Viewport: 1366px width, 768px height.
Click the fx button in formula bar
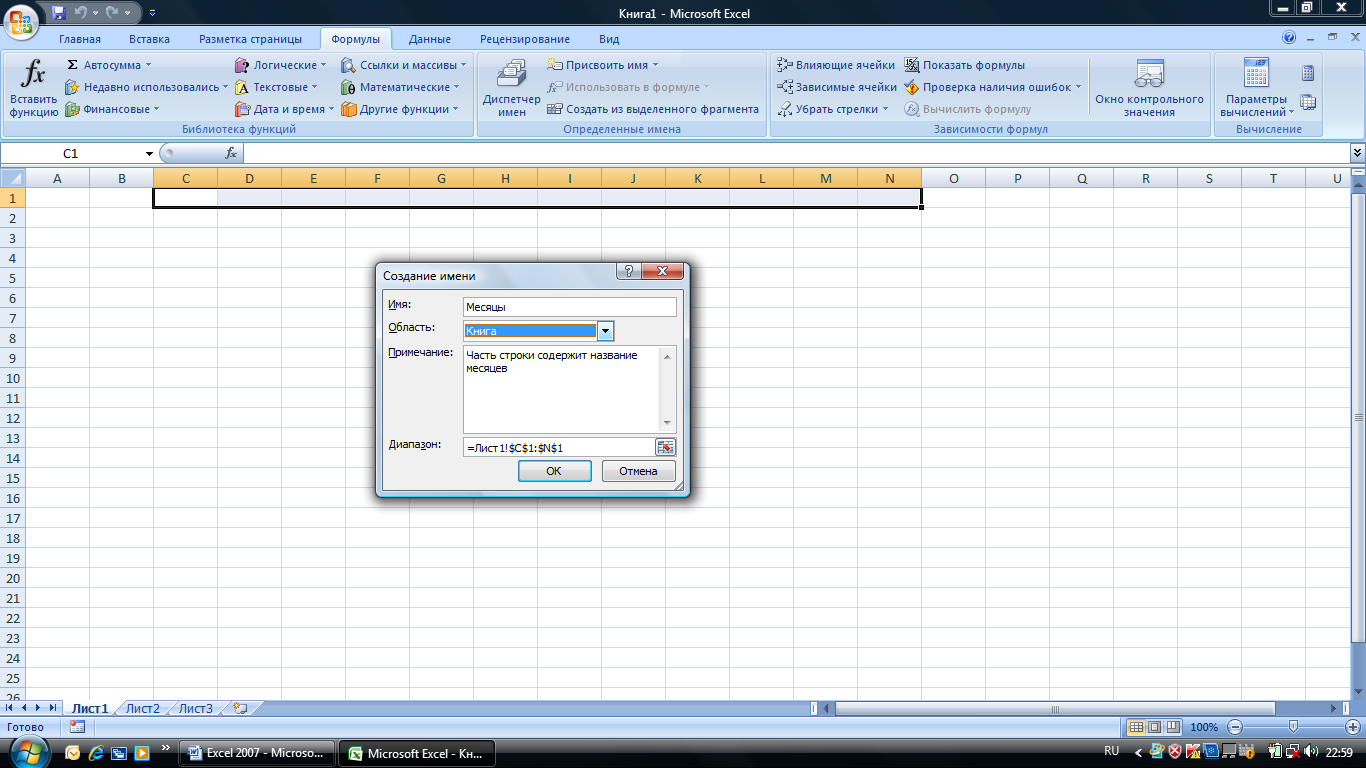231,153
